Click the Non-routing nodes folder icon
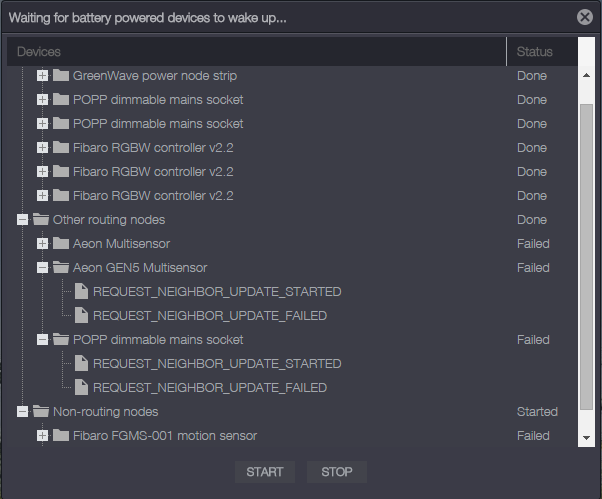The height and width of the screenshot is (499, 602). click(41, 412)
